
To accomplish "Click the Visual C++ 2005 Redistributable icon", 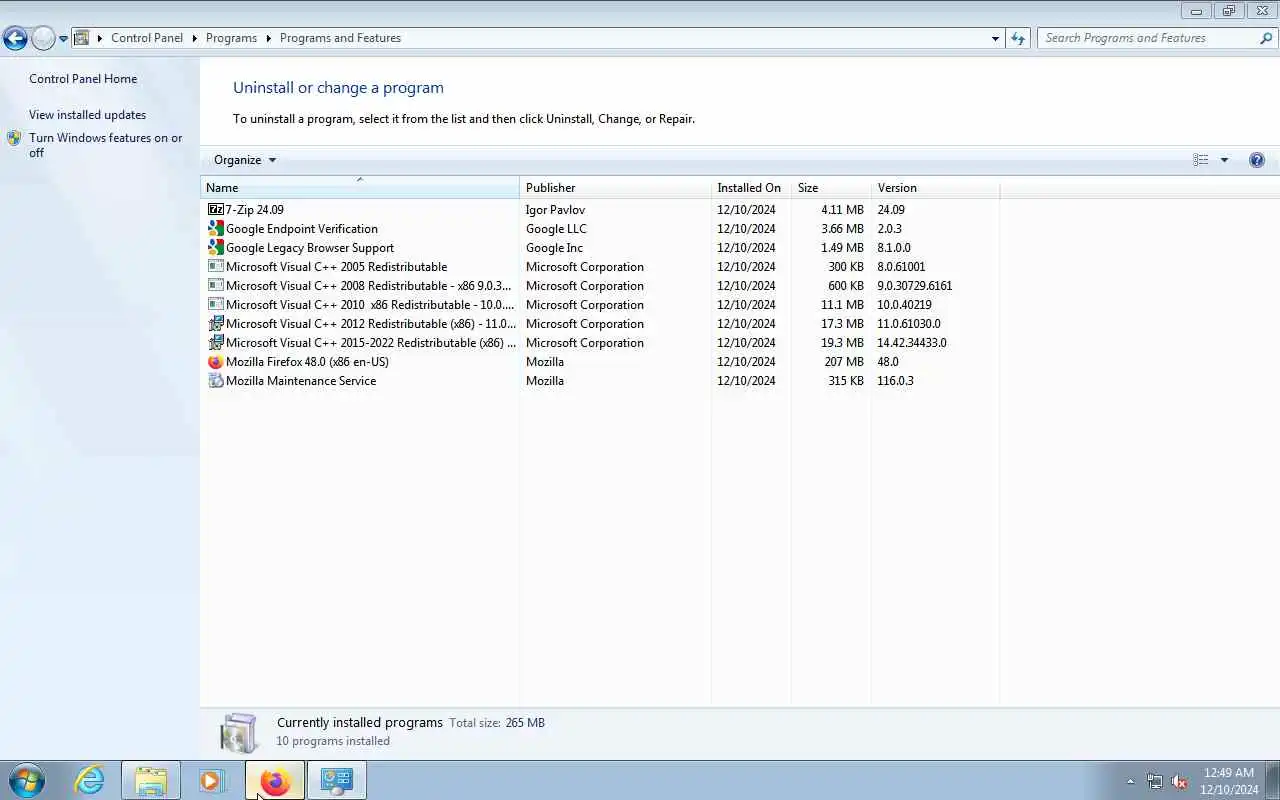I will tap(215, 267).
